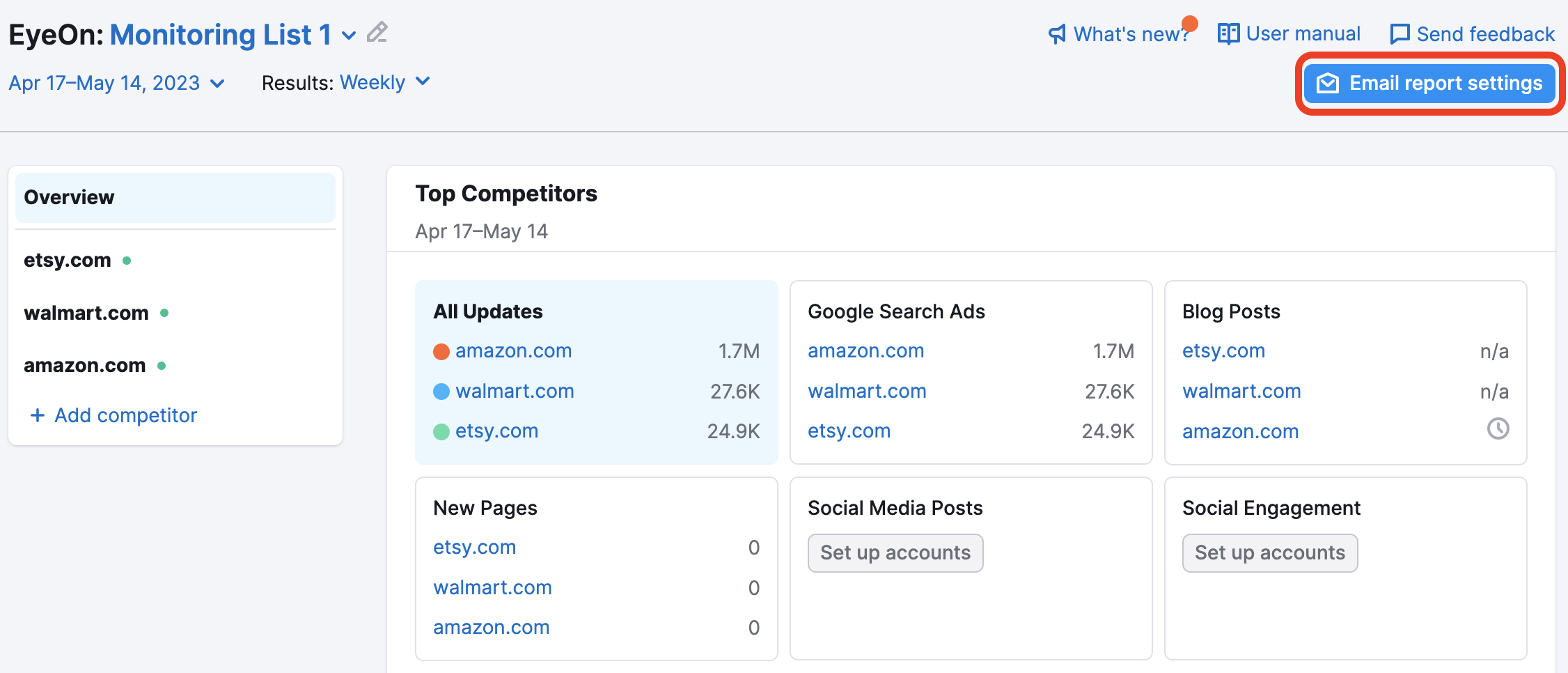Click the plus icon next to Add competitor

point(37,415)
